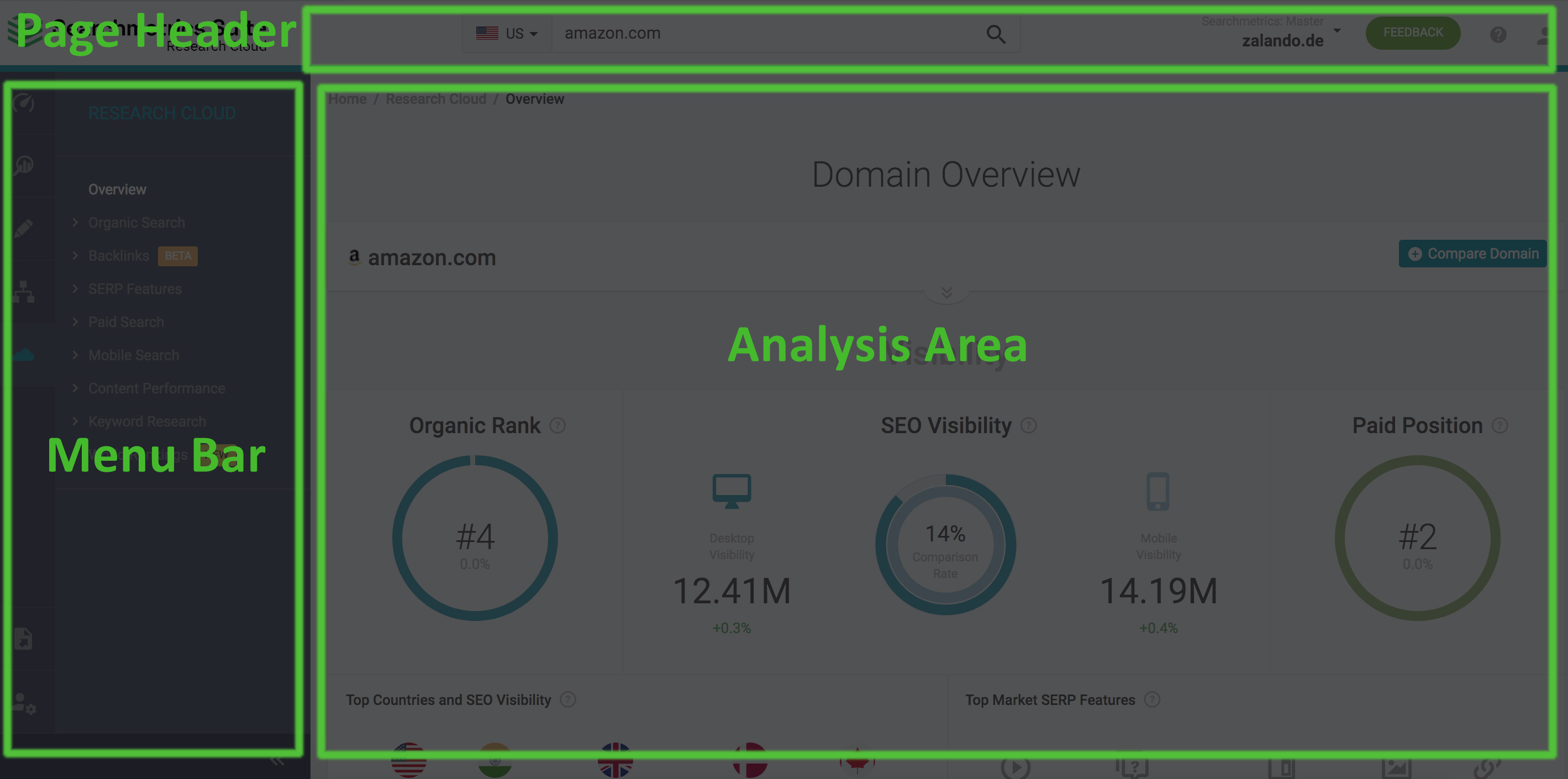Click the FEEDBACK button
This screenshot has width=1568, height=779.
pyautogui.click(x=1413, y=32)
